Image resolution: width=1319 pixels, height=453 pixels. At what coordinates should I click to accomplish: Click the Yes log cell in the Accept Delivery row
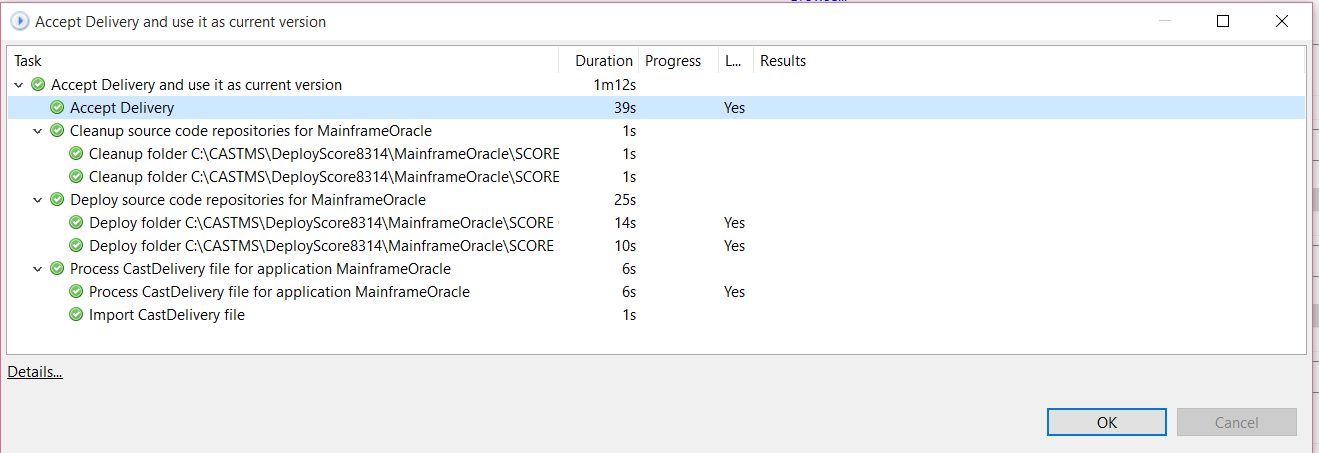[x=734, y=108]
